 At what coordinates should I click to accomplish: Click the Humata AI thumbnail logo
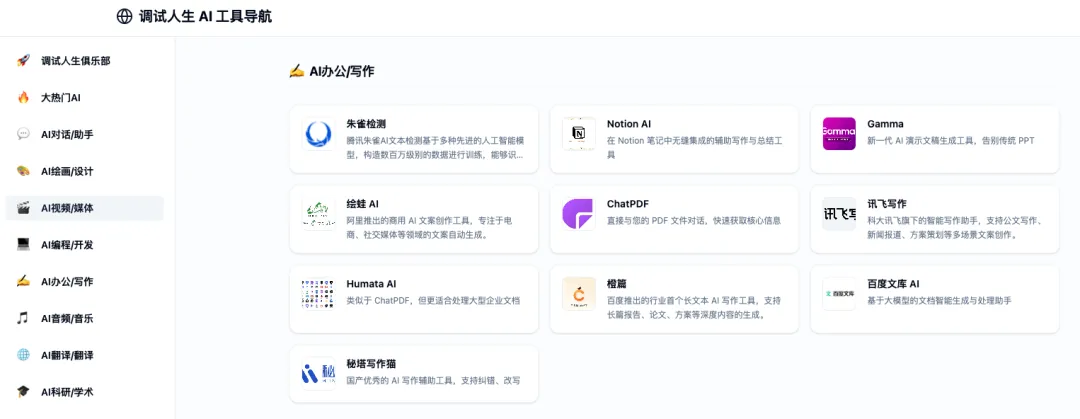[x=318, y=294]
